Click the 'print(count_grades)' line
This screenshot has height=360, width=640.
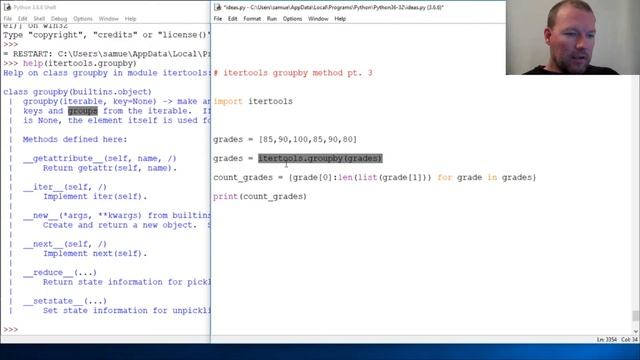260,196
